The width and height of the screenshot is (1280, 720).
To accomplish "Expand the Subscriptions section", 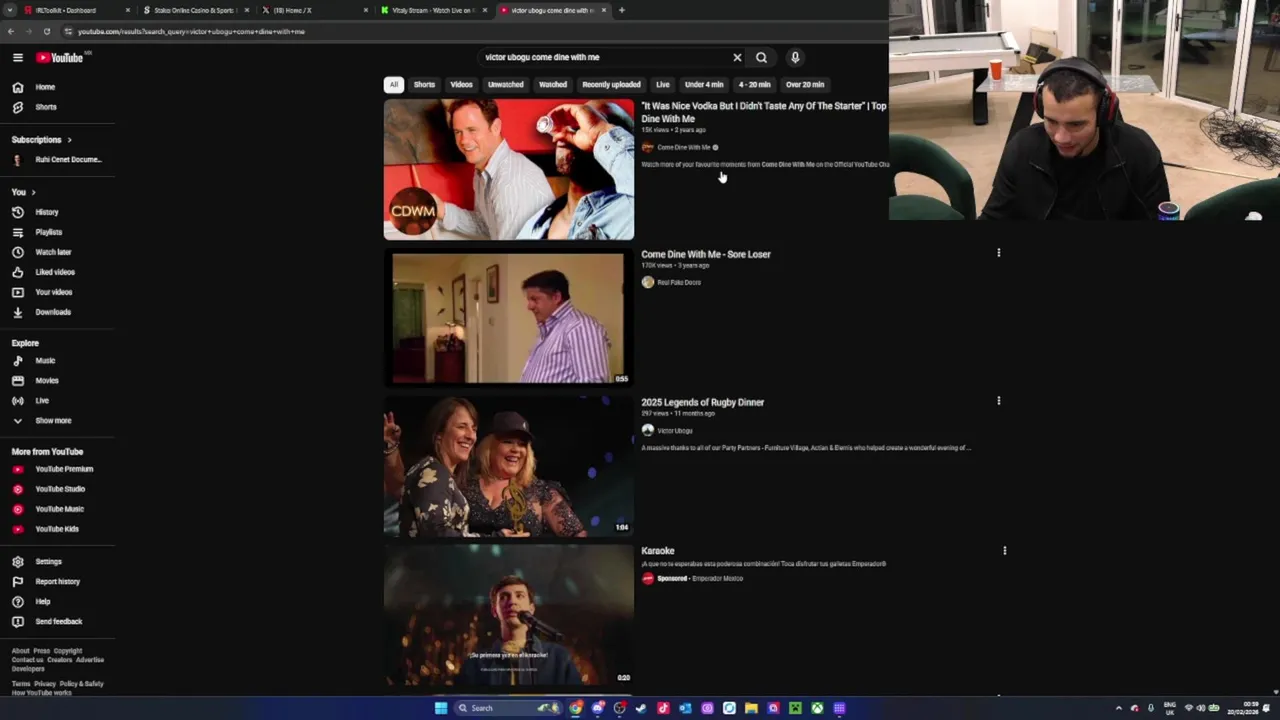I will pyautogui.click(x=42, y=140).
